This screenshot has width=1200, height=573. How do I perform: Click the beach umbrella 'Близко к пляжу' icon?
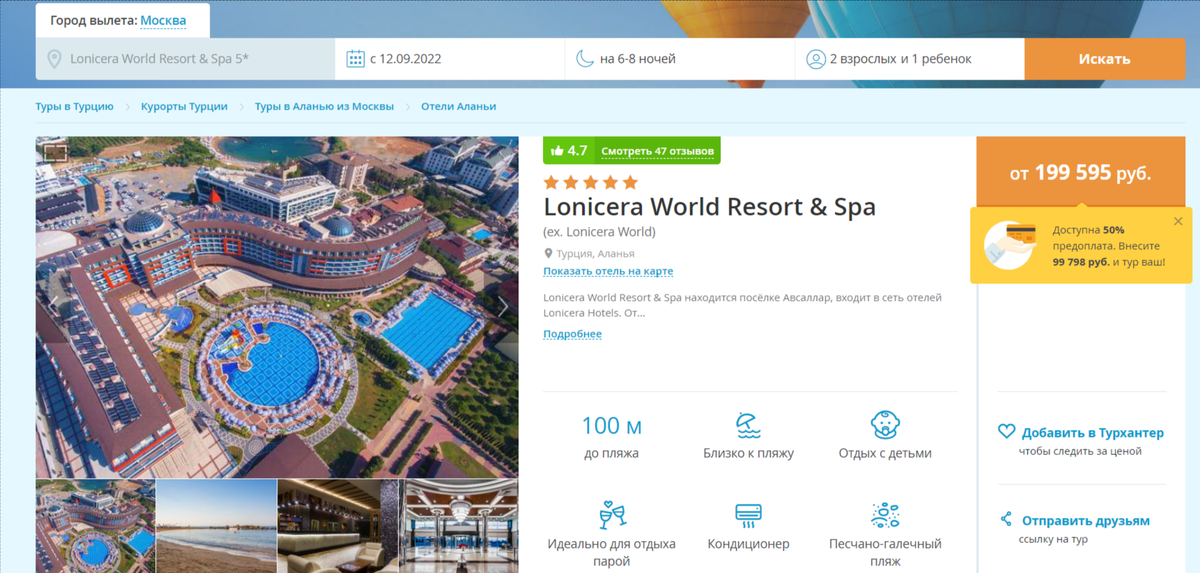click(x=748, y=425)
